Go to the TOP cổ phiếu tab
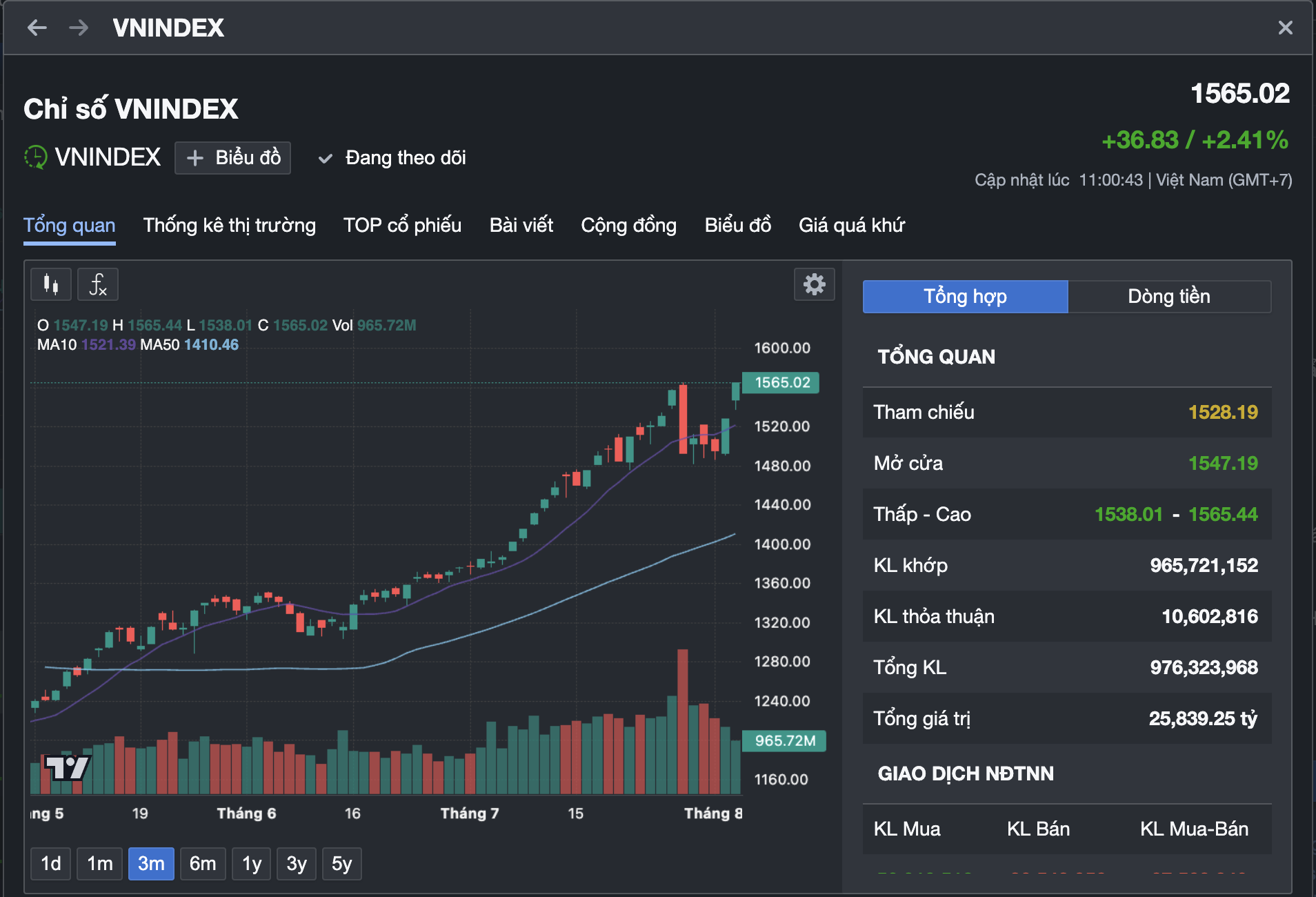 click(402, 226)
